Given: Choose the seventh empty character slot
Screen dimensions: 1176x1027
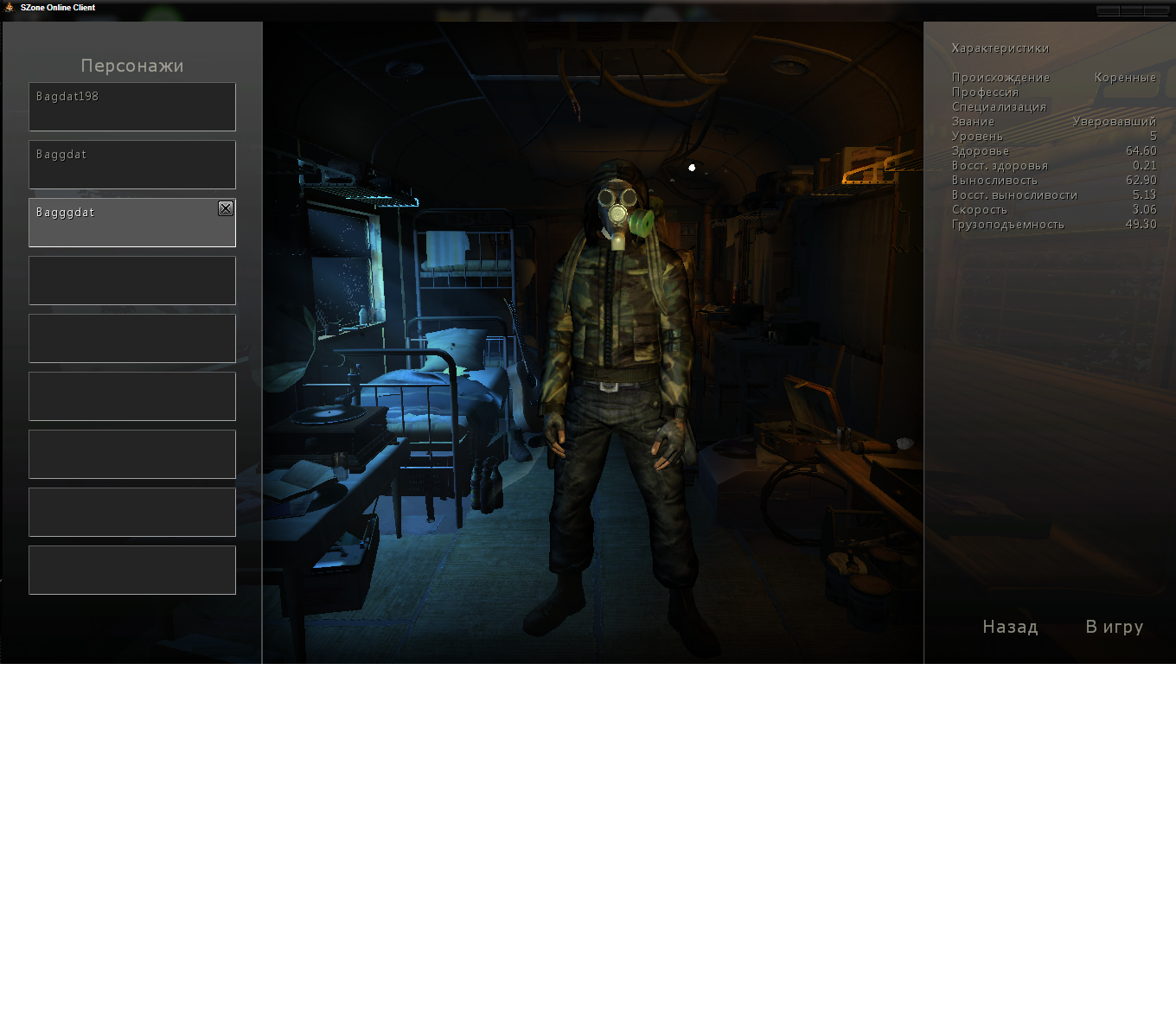Looking at the screenshot, I should [x=131, y=455].
